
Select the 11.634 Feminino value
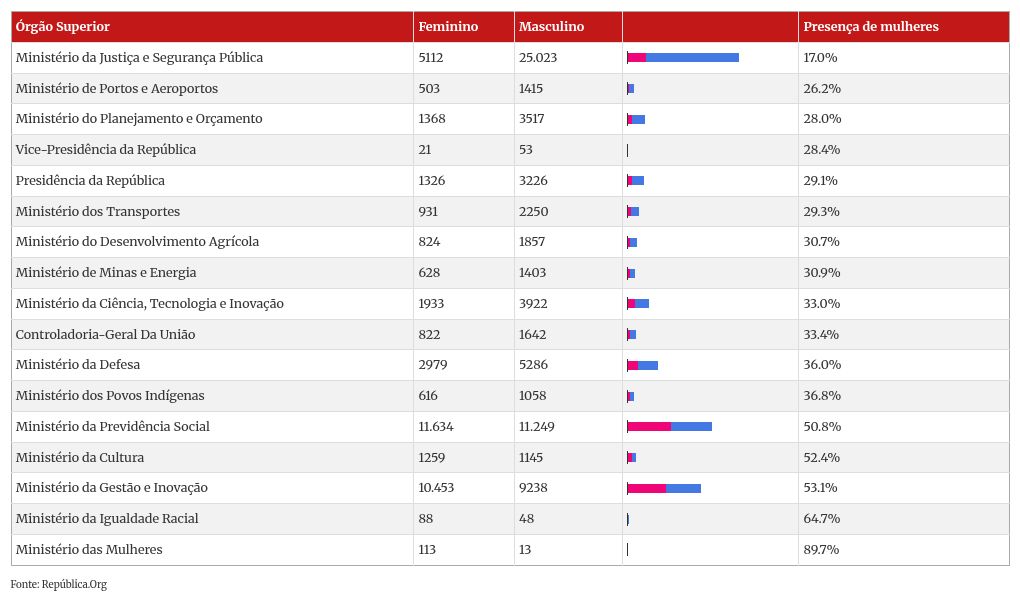pos(436,427)
